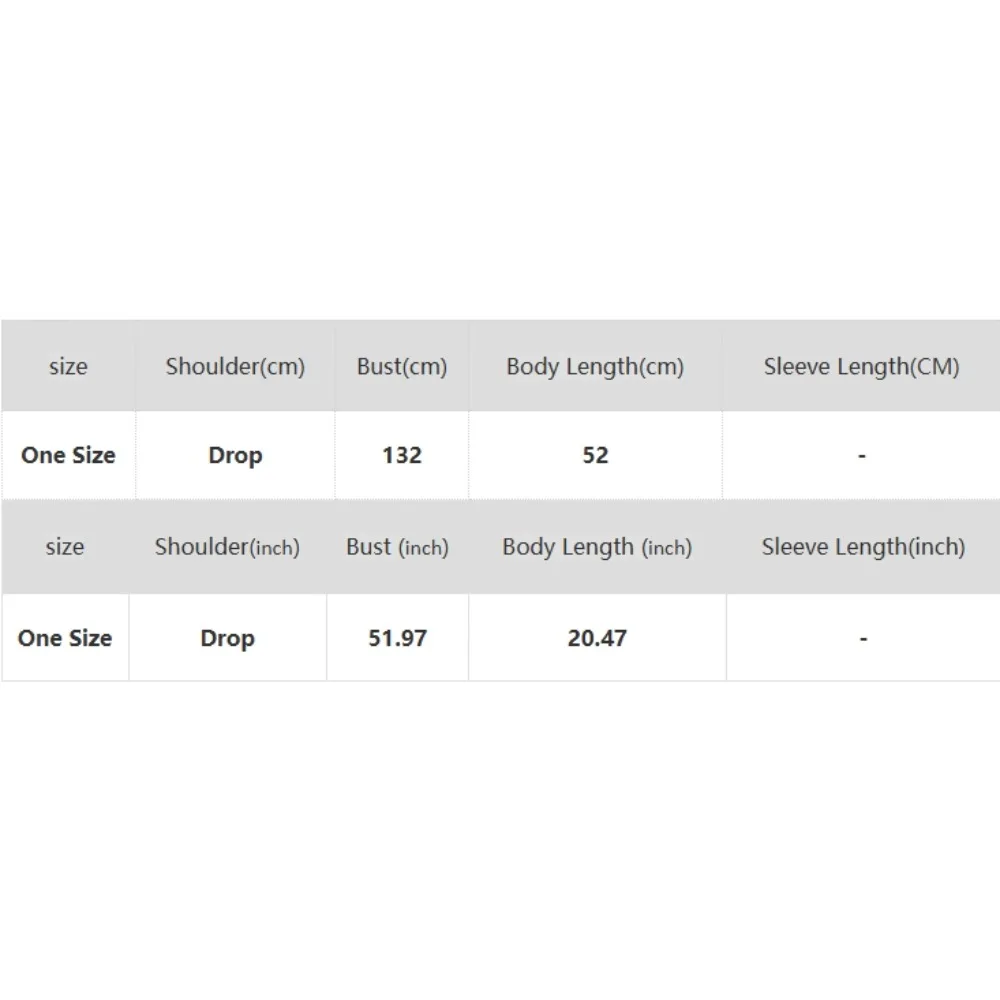Click the bust value 132
The width and height of the screenshot is (1000, 1000).
(402, 455)
